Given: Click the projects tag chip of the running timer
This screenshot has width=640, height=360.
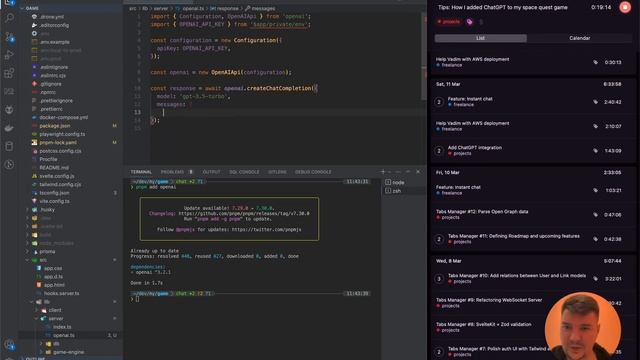Looking at the screenshot, I should click(x=449, y=22).
